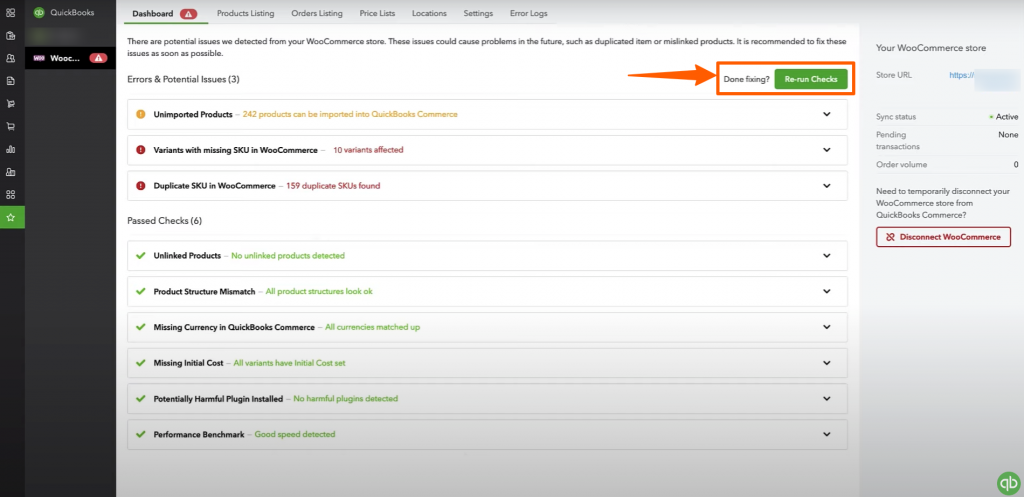Click '10 variants affected' text
Viewport: 1024px width, 497px height.
click(368, 150)
